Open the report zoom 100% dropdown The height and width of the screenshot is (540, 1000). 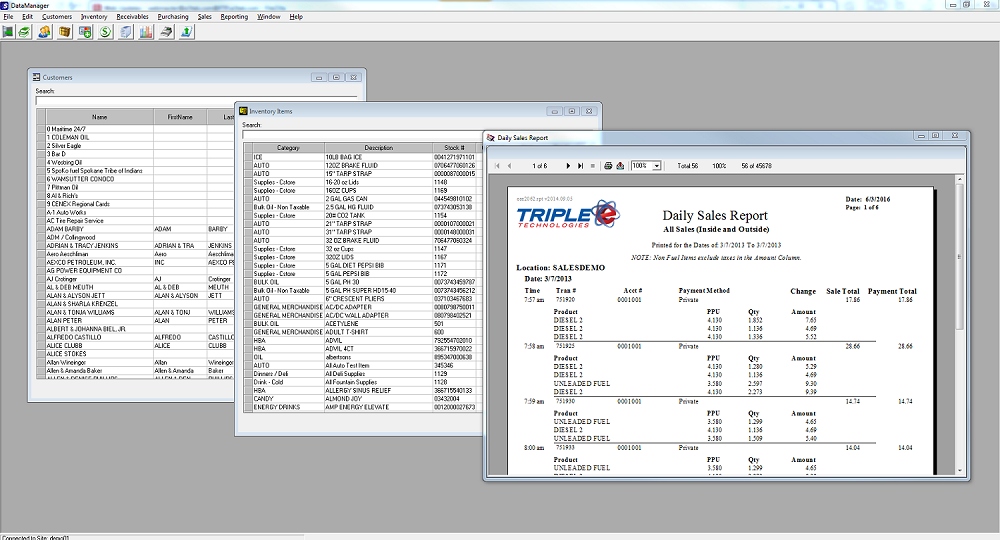point(657,166)
